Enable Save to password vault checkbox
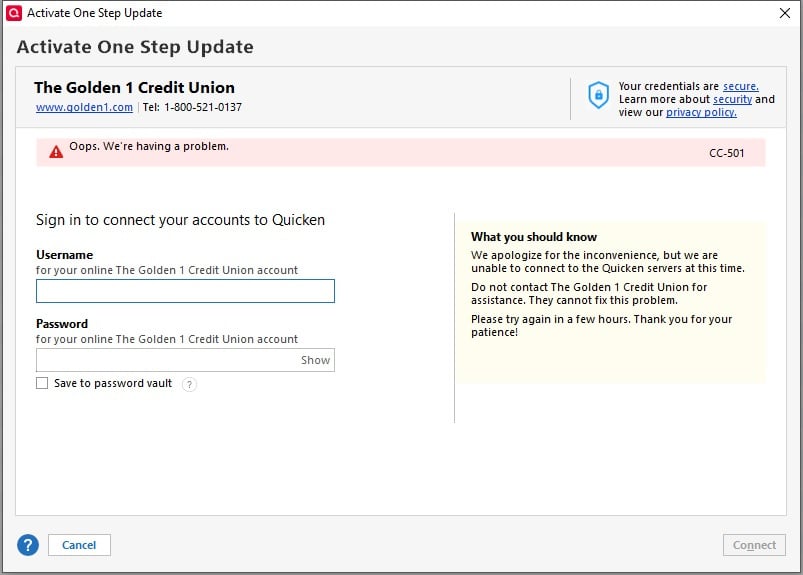 [x=42, y=383]
